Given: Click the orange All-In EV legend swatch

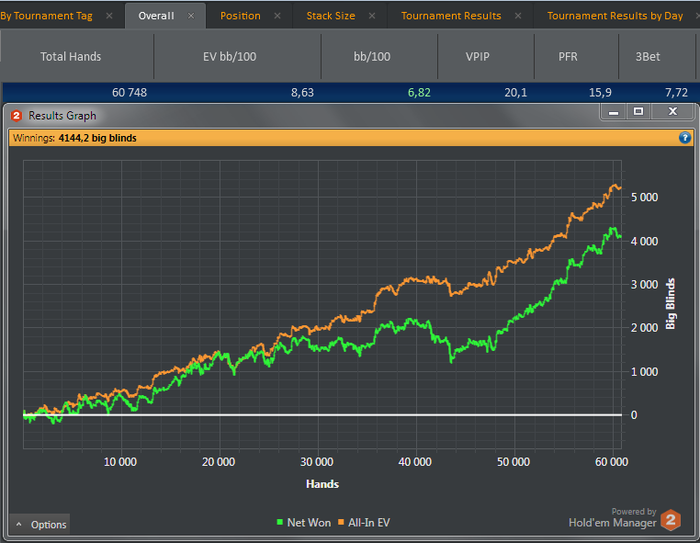Looking at the screenshot, I should 341,522.
